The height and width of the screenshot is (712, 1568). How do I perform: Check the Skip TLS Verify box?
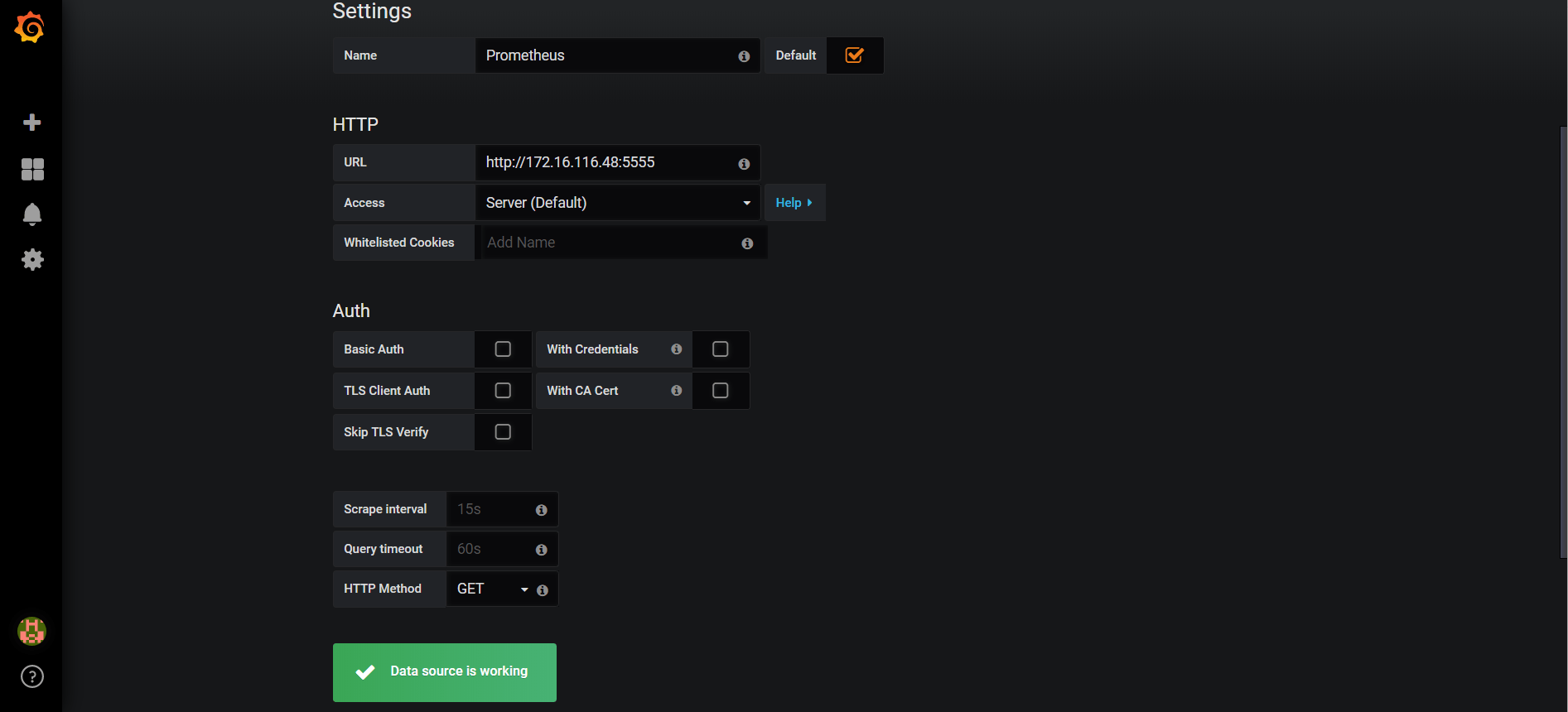pos(503,432)
